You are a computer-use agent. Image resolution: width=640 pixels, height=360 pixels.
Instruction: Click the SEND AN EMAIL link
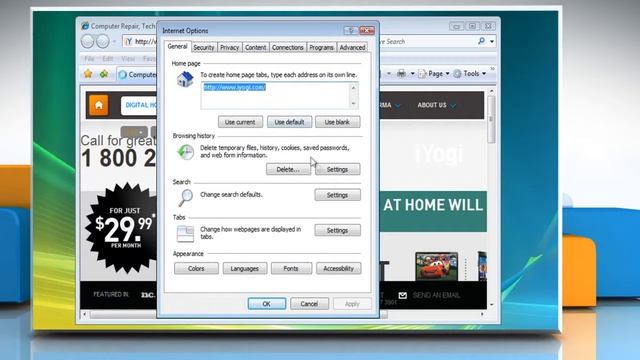pyautogui.click(x=436, y=295)
